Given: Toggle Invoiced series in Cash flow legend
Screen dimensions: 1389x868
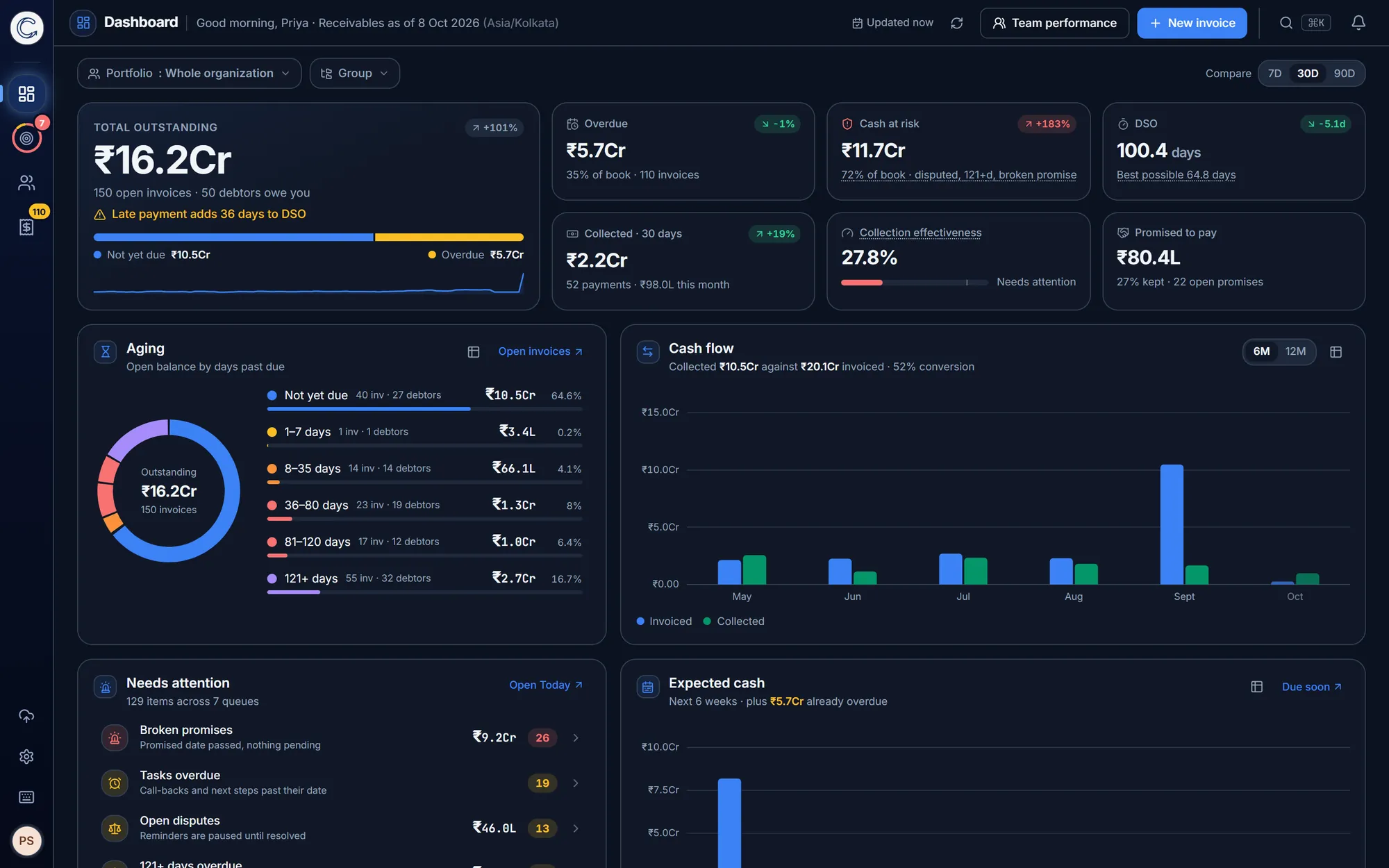Looking at the screenshot, I should point(664,621).
